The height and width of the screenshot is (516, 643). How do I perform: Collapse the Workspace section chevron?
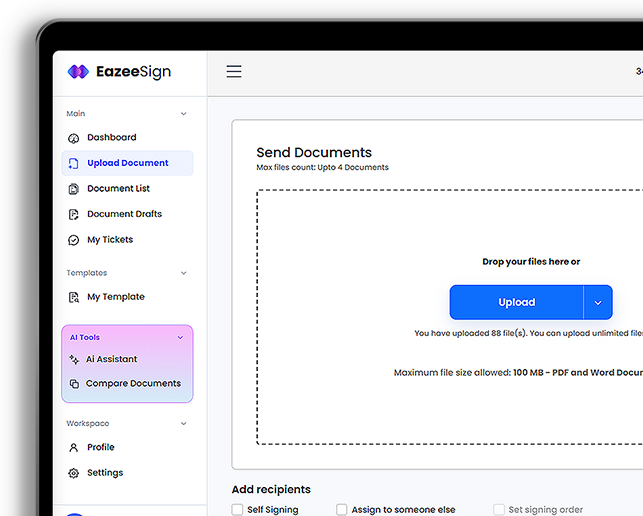[x=184, y=423]
